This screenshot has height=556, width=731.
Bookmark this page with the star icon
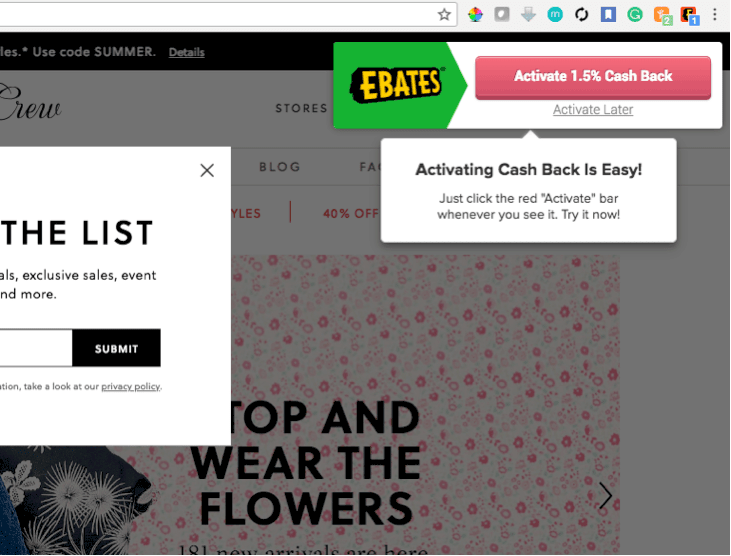coord(444,14)
